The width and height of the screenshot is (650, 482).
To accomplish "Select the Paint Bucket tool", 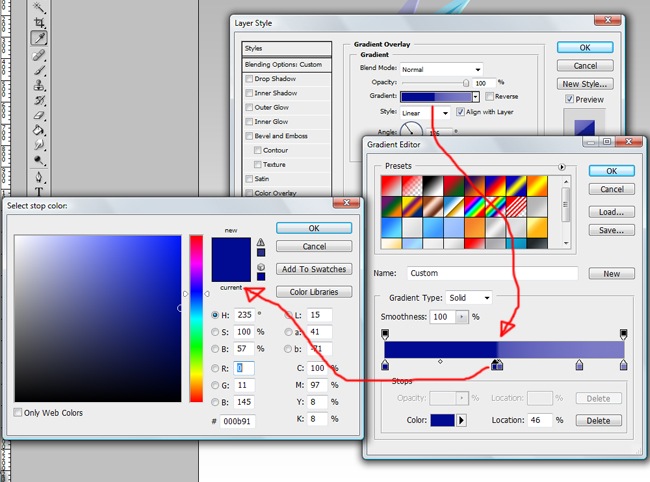I will click(x=40, y=130).
